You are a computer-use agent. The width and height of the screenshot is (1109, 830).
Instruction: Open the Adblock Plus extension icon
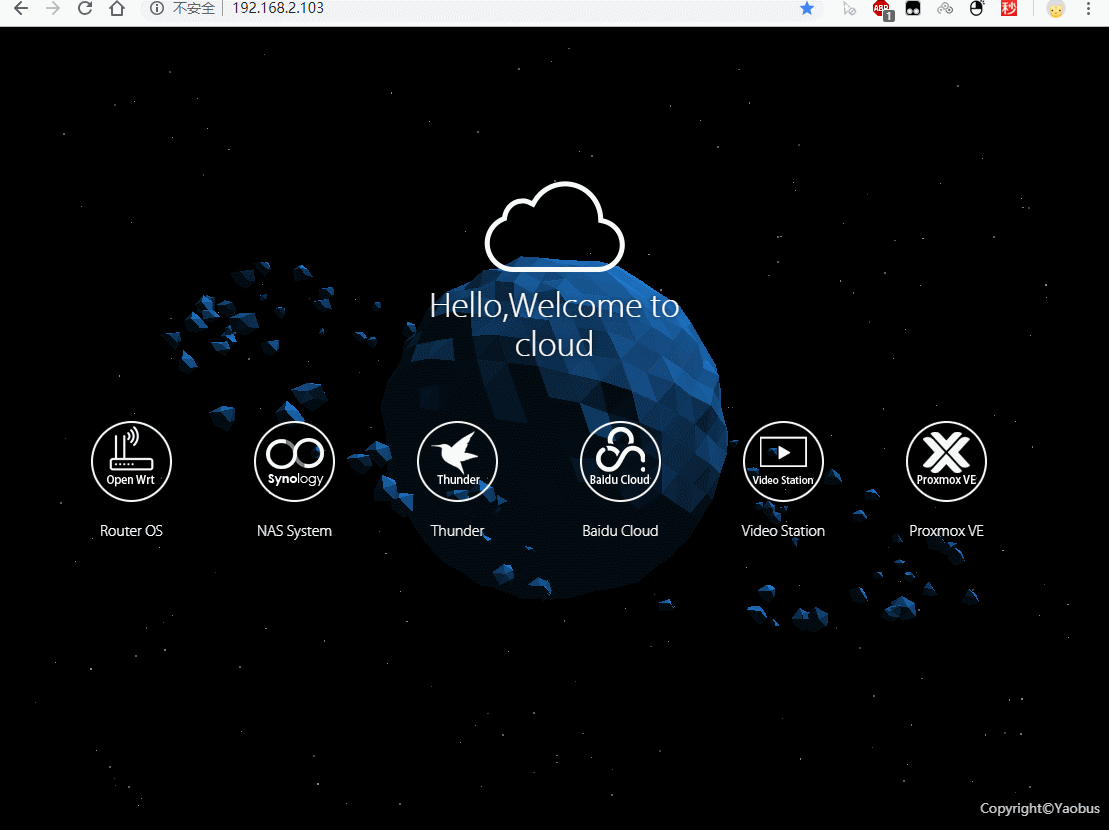tap(881, 9)
